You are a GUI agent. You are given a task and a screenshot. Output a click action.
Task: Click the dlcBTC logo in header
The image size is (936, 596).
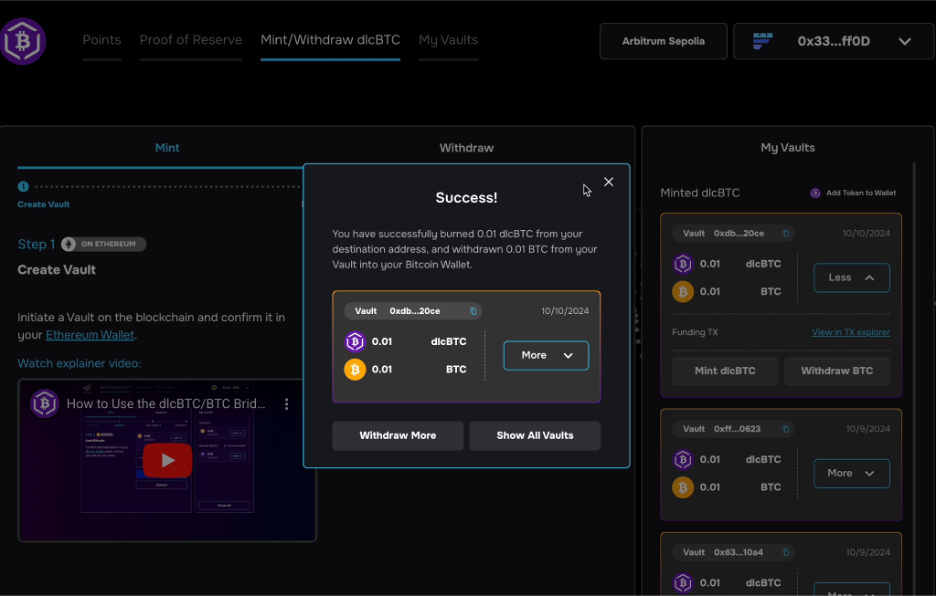(23, 41)
